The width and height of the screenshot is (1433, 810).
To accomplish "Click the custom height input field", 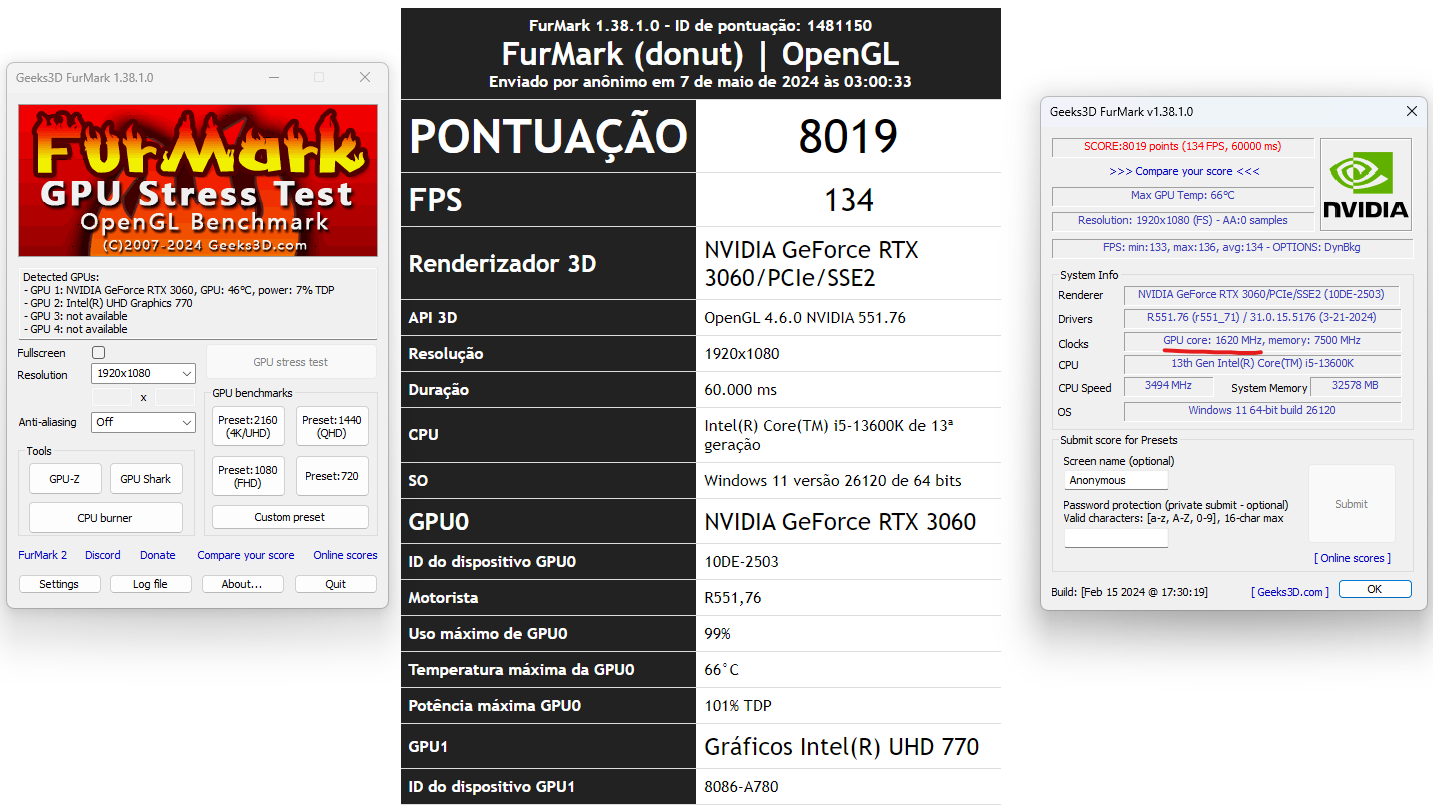I will tap(174, 397).
